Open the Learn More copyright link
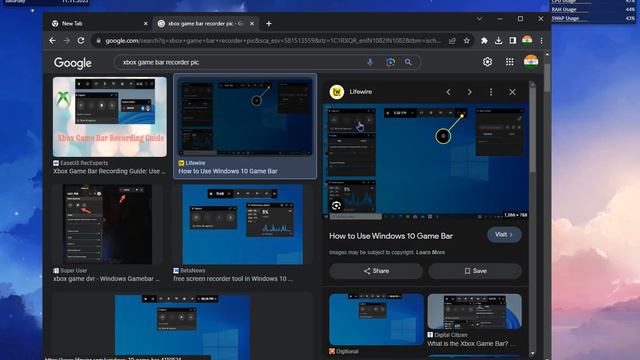The image size is (640, 360). 430,252
